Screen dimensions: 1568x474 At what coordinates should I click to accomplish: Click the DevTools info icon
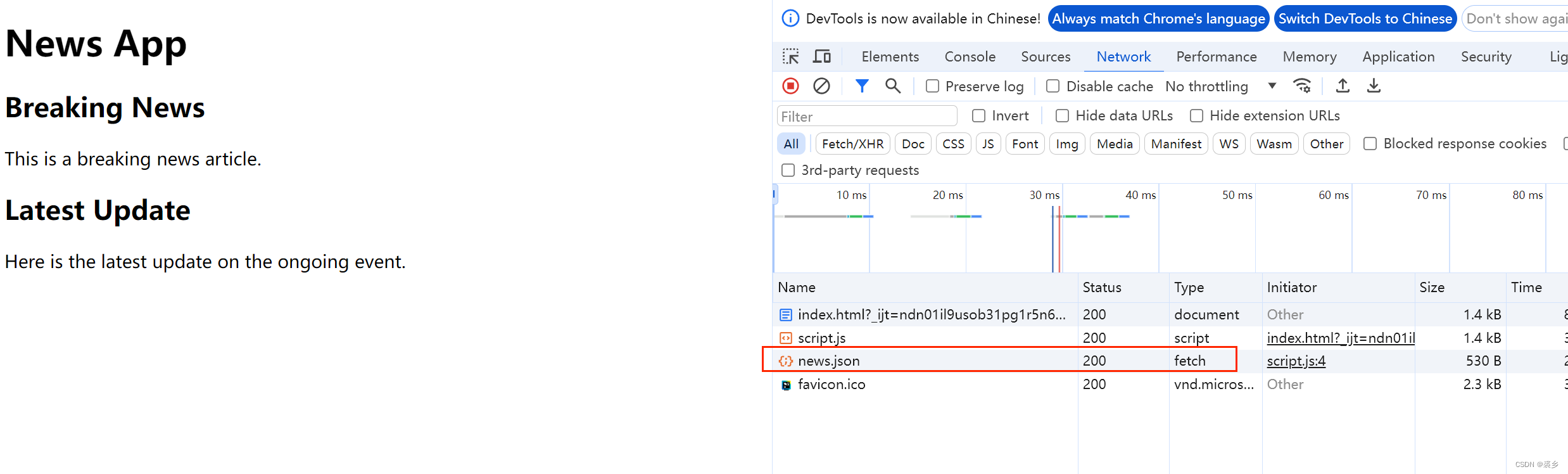coord(790,18)
